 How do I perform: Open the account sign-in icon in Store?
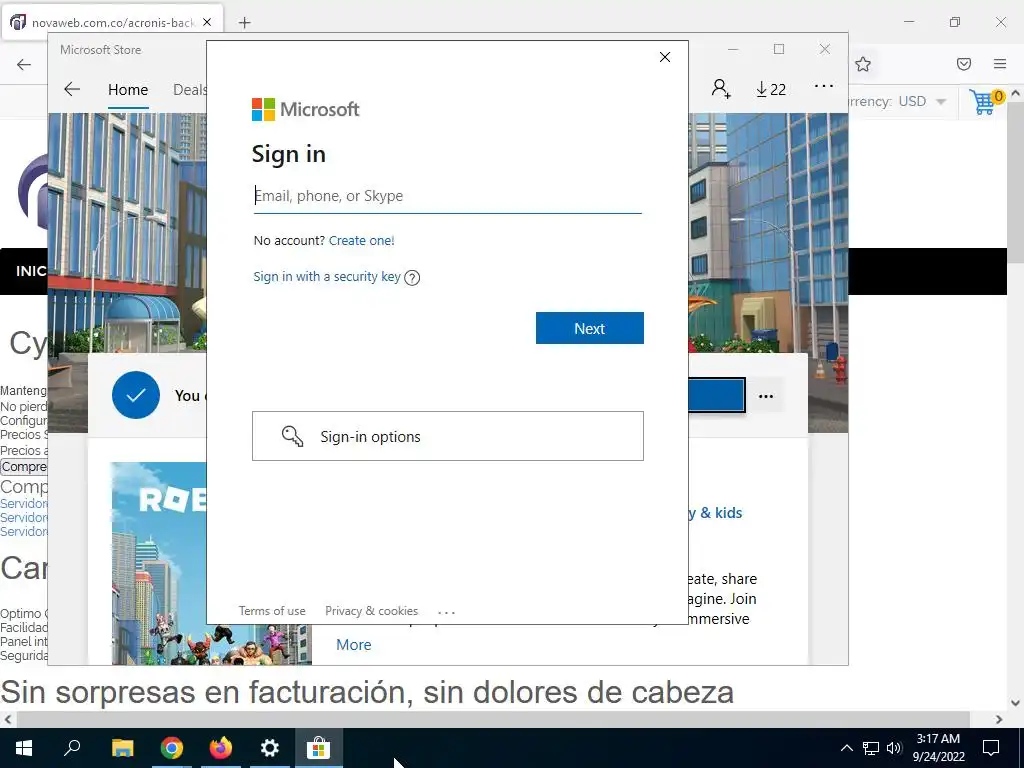pyautogui.click(x=721, y=88)
